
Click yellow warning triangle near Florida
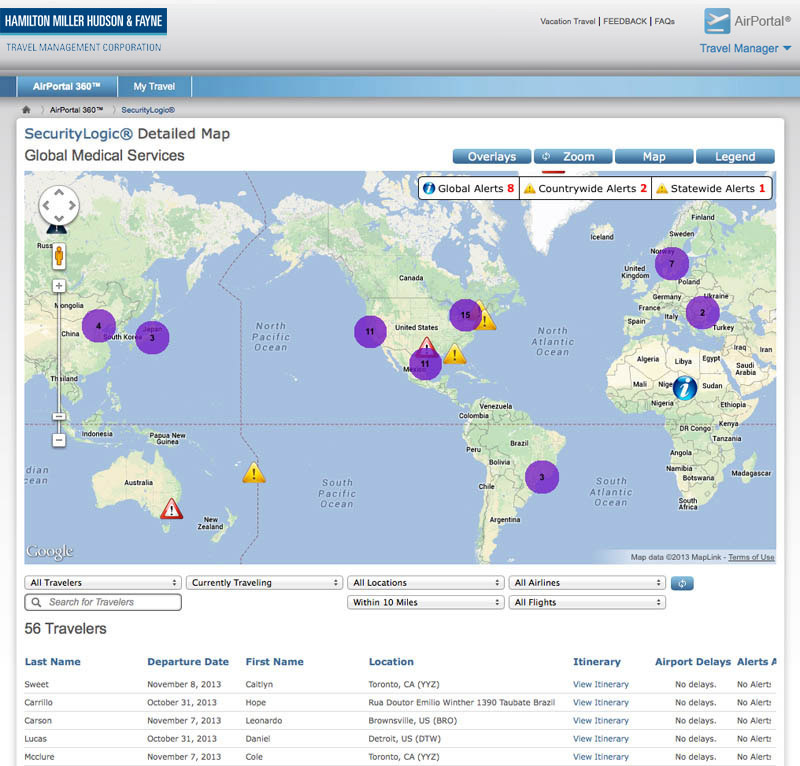point(455,354)
